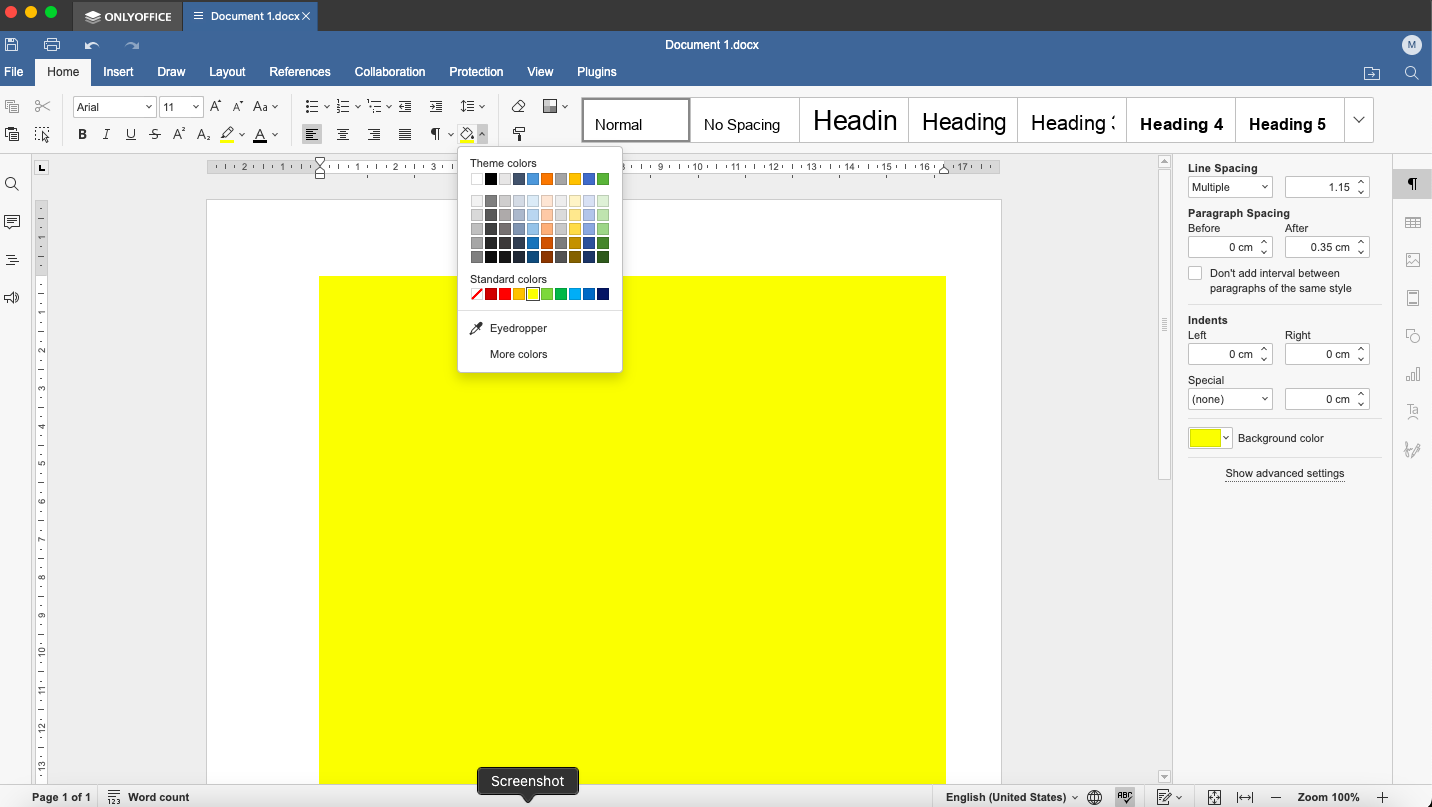Apply underline formatting
Viewport: 1432px width, 807px height.
pos(130,134)
